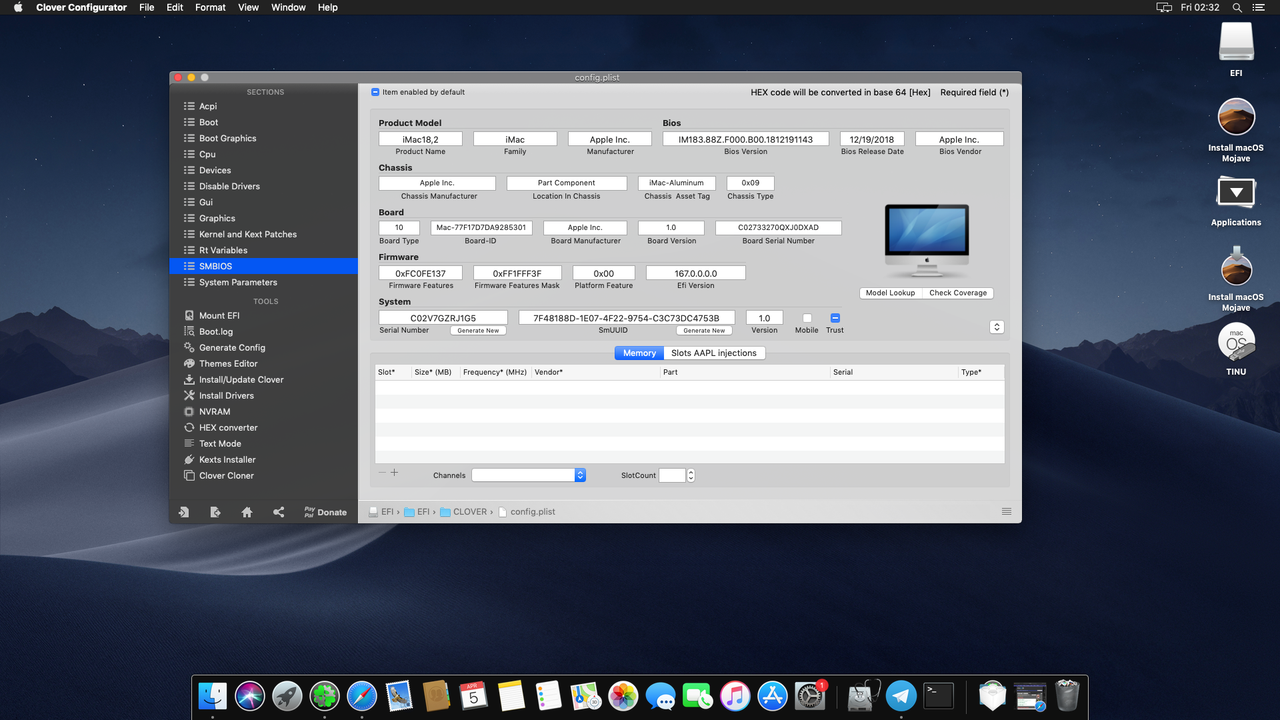Click the iMac model thumbnail image
This screenshot has height=720, width=1280.
pos(927,241)
